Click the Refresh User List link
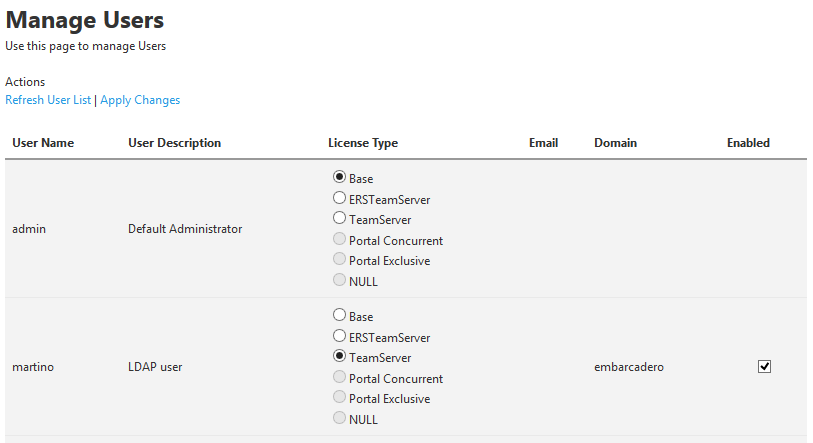813x443 pixels. pyautogui.click(x=48, y=100)
